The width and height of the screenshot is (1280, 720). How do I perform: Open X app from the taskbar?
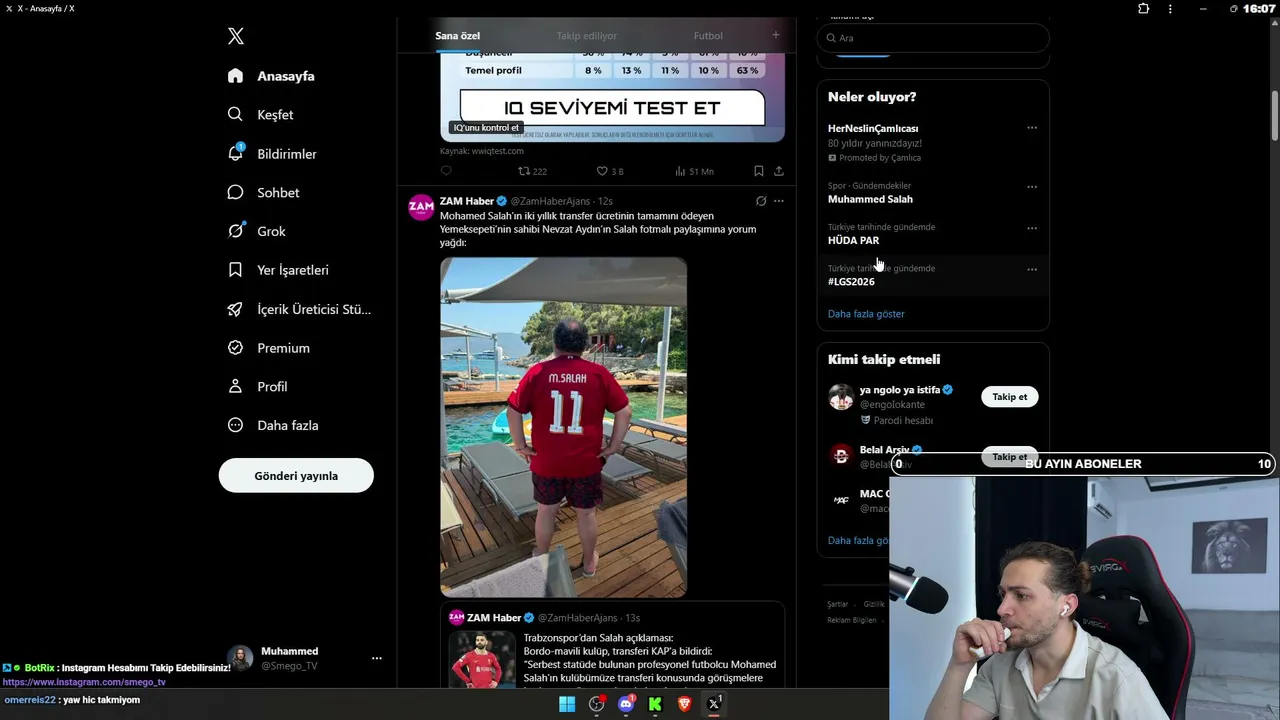pyautogui.click(x=714, y=704)
